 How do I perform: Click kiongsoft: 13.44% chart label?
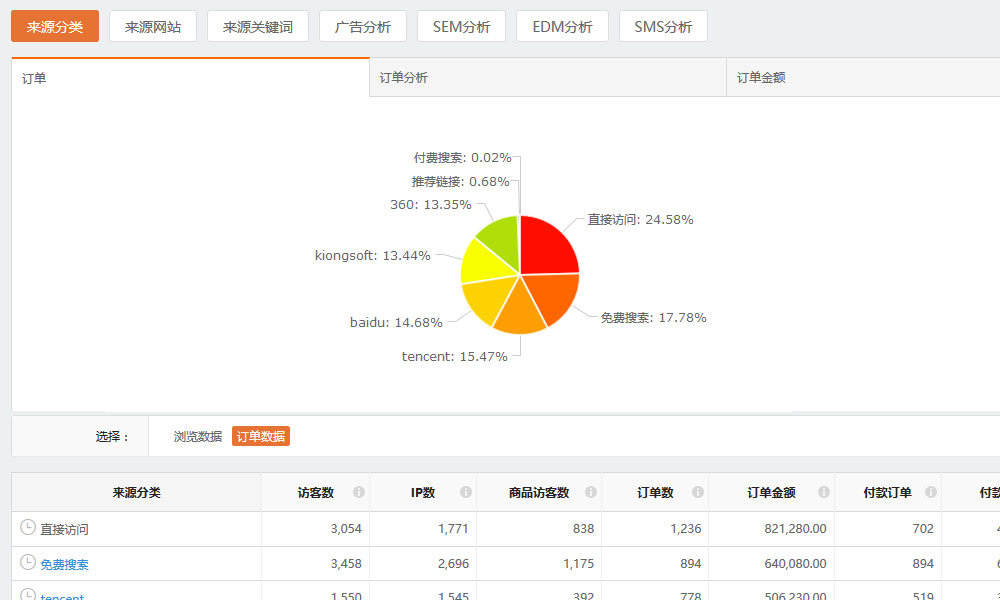point(372,256)
